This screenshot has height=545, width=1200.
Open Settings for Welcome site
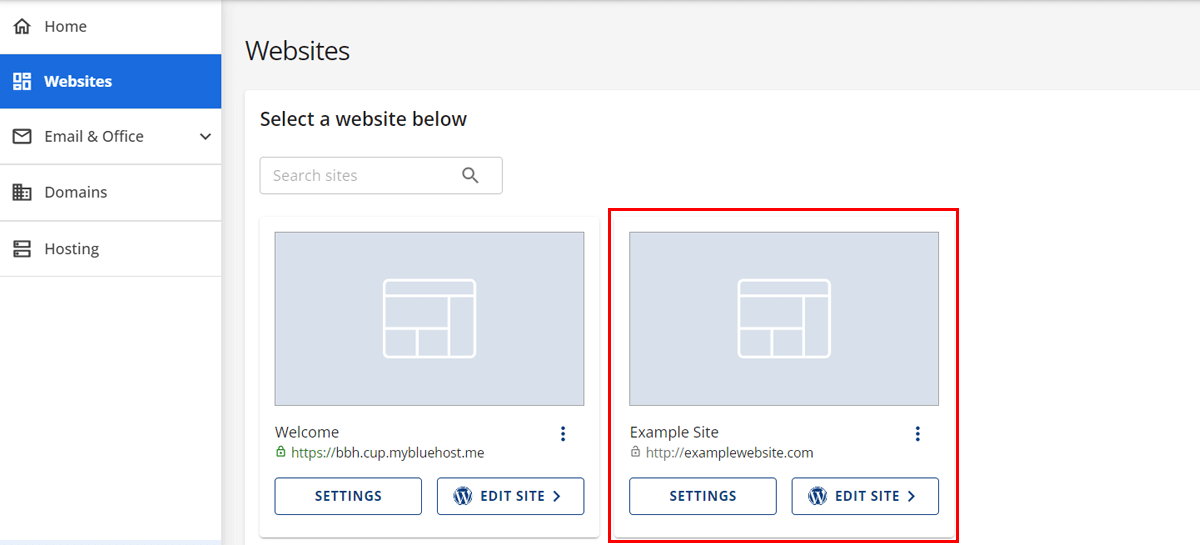pyautogui.click(x=348, y=496)
